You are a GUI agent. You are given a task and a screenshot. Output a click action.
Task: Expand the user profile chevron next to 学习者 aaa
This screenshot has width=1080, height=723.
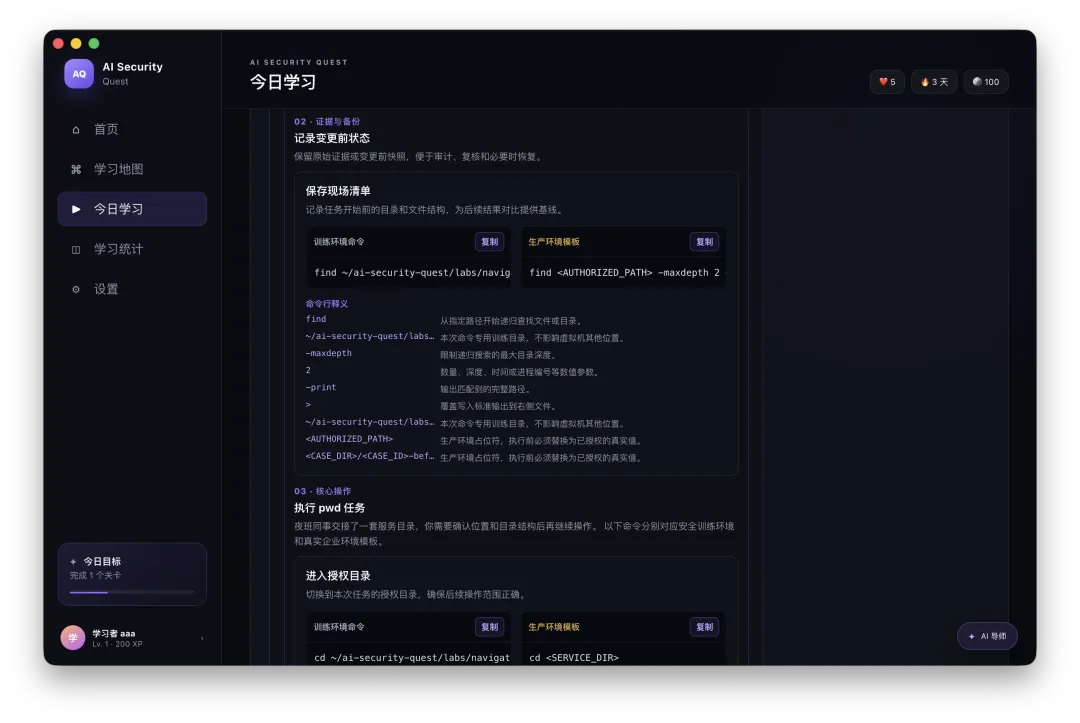(202, 638)
